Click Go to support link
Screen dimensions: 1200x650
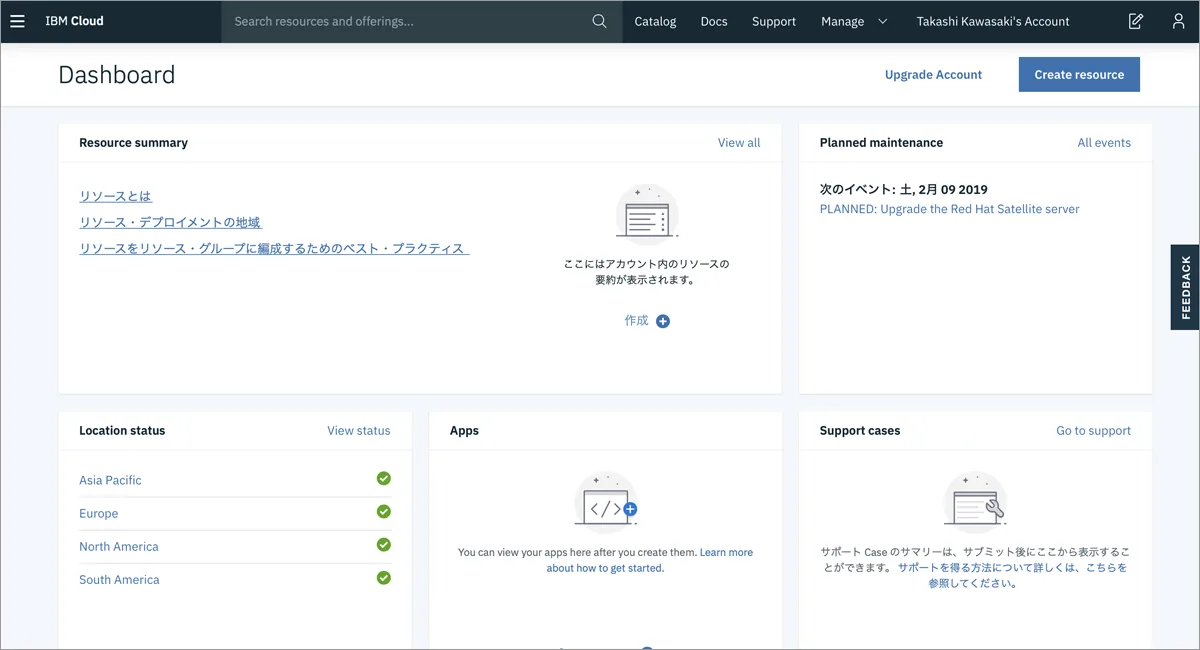coord(1093,431)
